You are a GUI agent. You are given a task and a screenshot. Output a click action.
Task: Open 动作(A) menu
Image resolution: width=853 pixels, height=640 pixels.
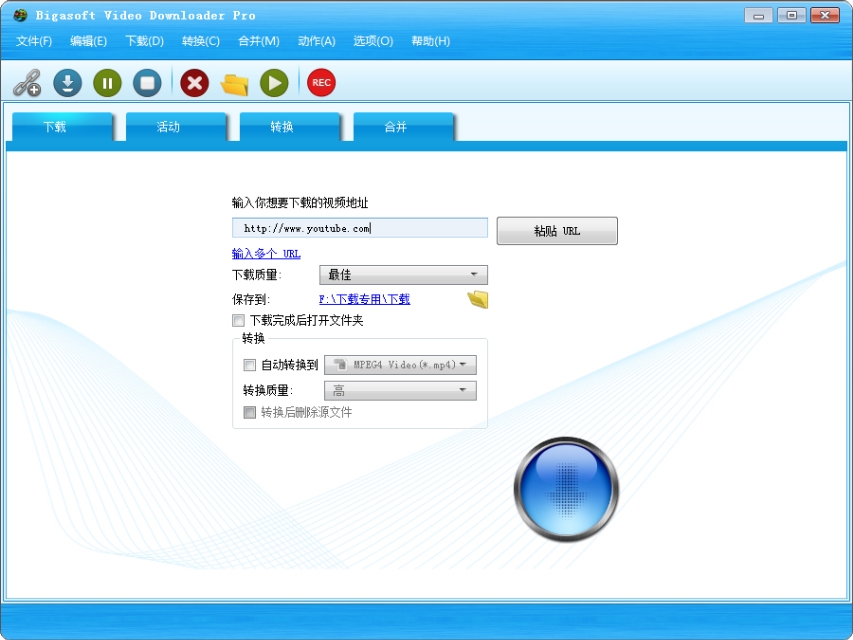click(317, 41)
